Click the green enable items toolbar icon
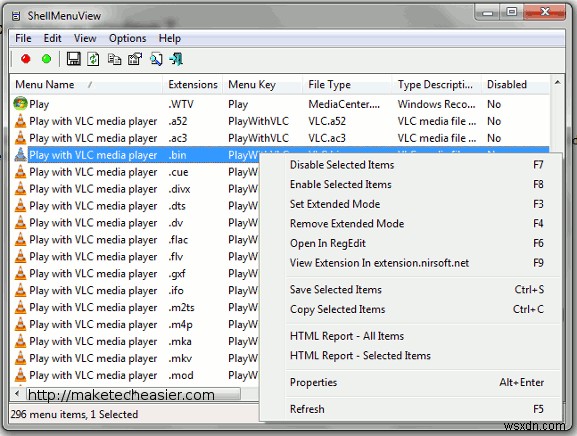 [46, 59]
